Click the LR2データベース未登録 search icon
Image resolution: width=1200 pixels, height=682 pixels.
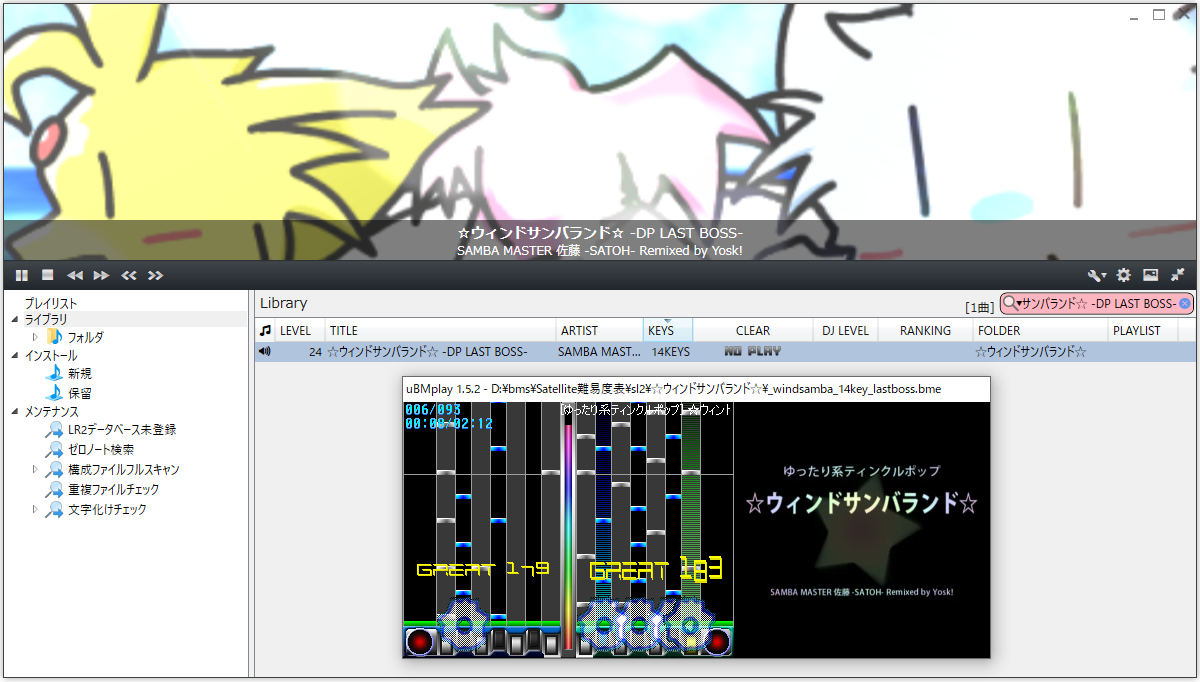pyautogui.click(x=54, y=430)
